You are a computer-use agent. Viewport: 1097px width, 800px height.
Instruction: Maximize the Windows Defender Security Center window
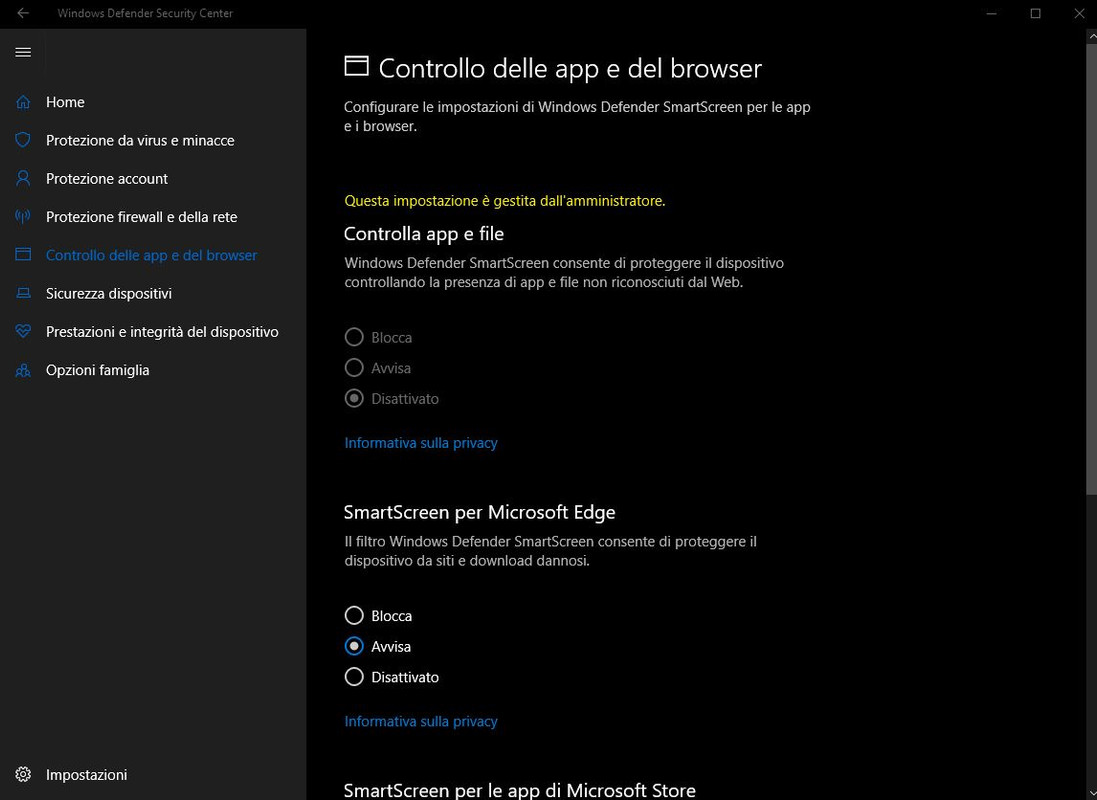click(x=1035, y=13)
